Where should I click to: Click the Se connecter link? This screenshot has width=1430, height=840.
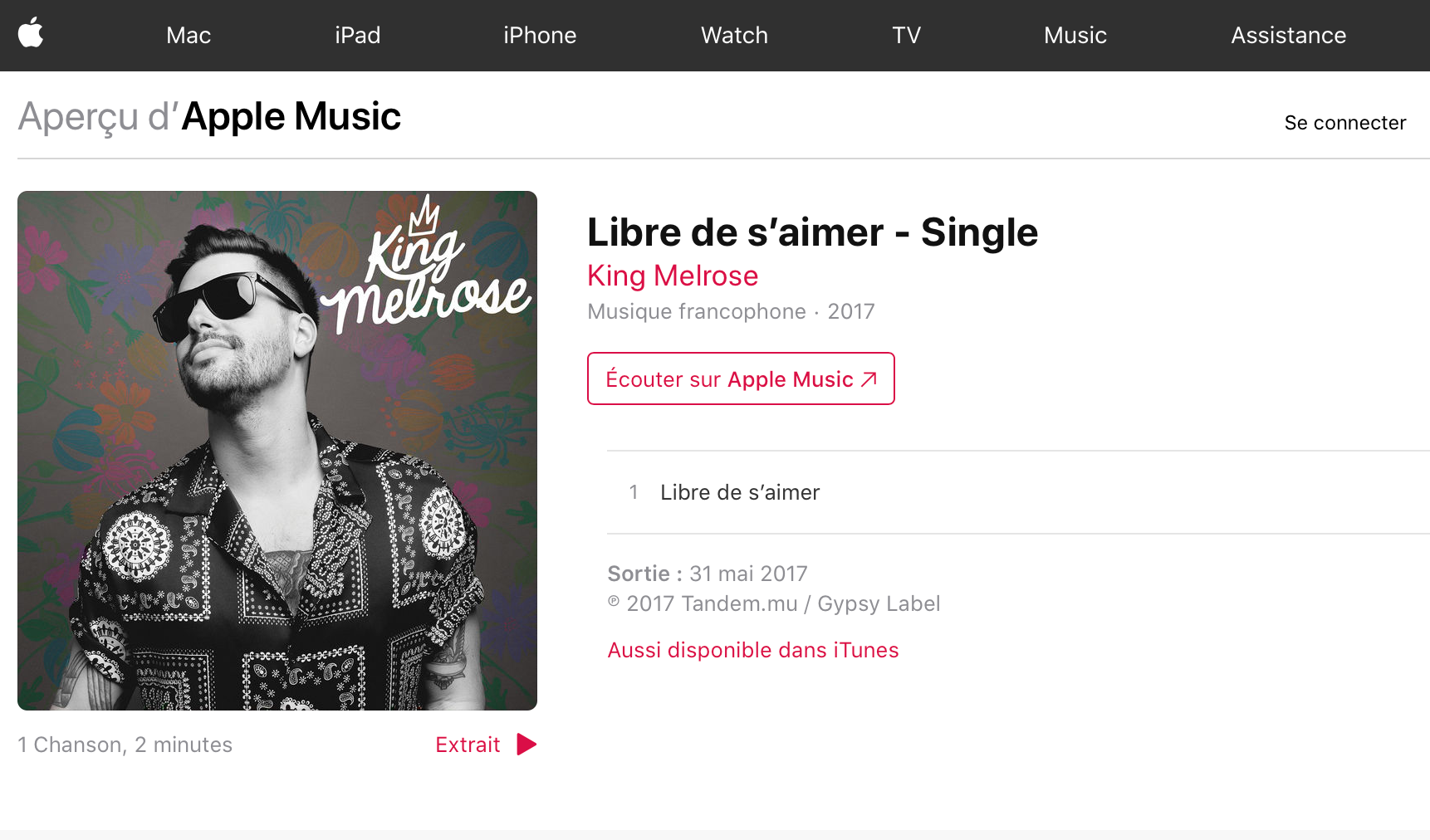coord(1345,123)
